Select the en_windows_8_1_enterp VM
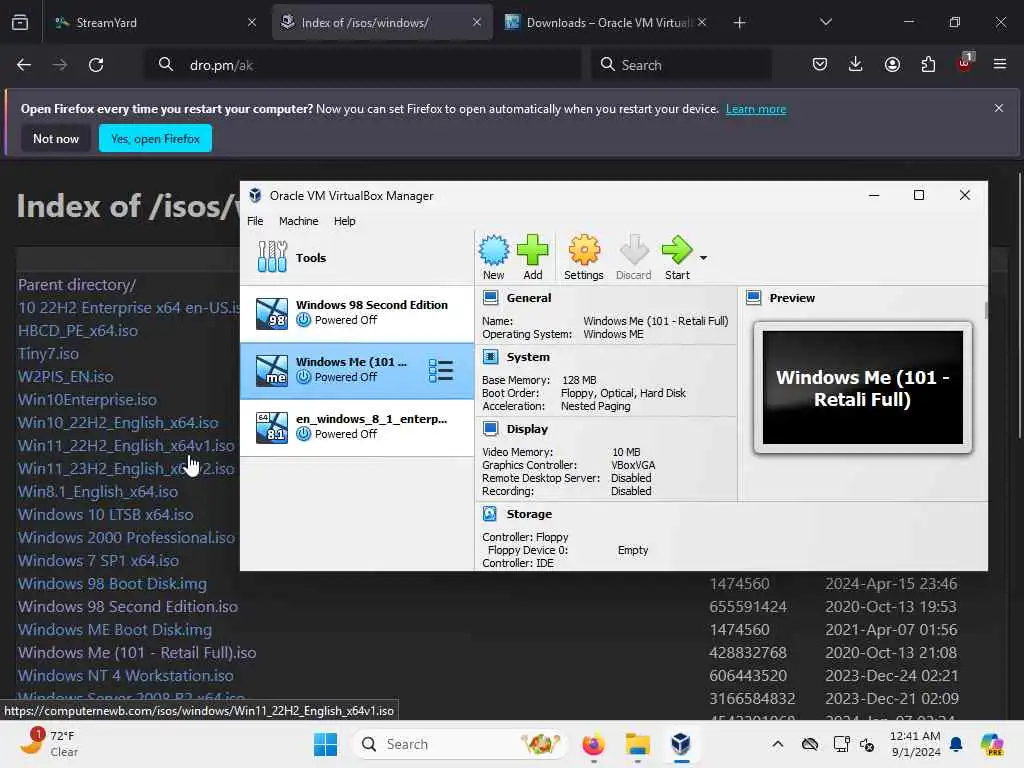This screenshot has width=1024, height=768. [357, 427]
